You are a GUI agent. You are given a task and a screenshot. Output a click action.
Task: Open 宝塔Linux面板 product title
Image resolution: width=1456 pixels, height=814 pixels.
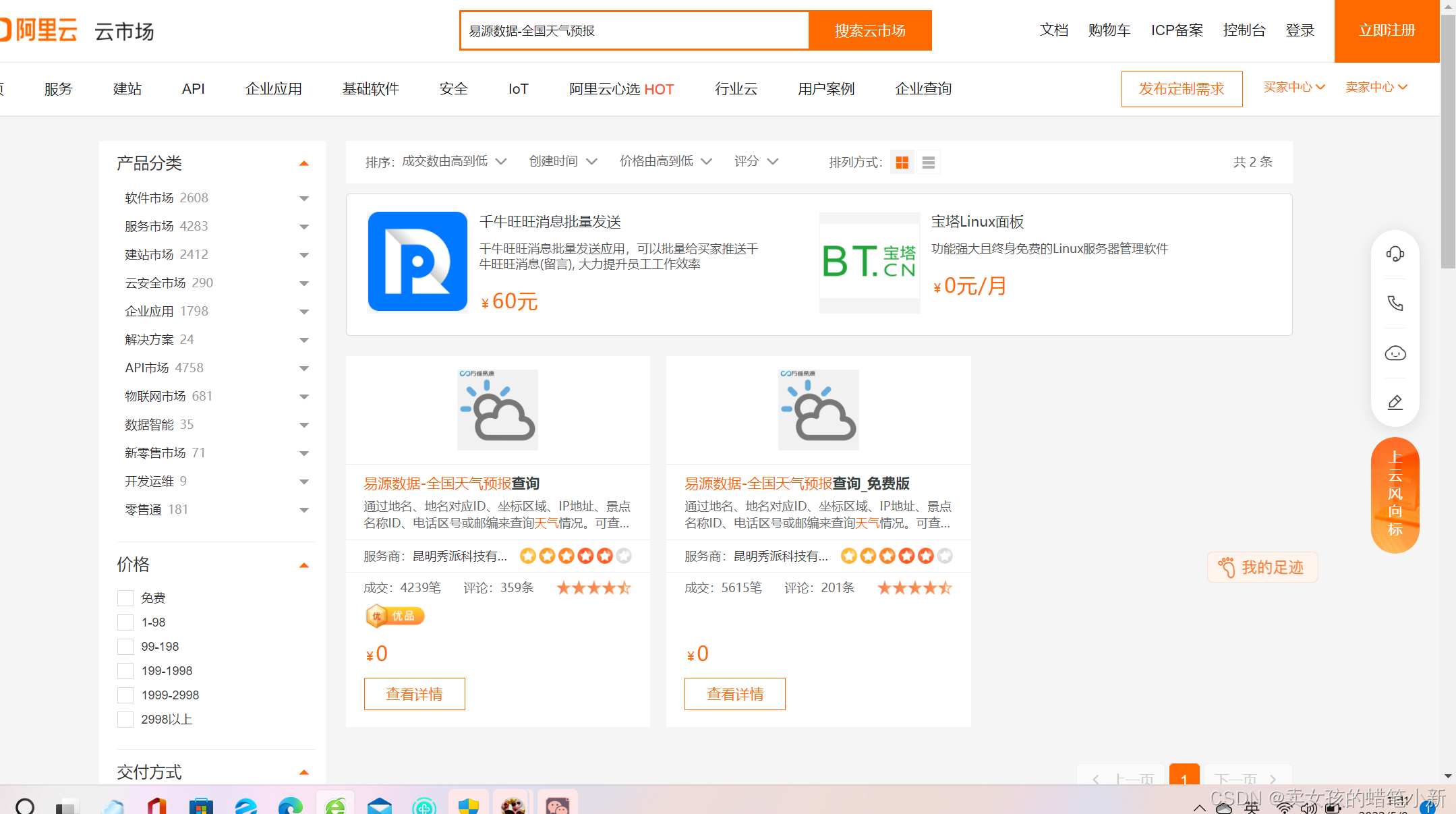977,222
